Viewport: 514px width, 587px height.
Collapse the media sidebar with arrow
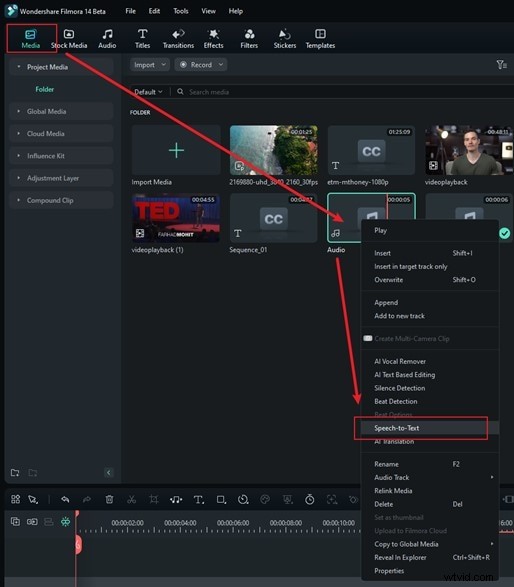click(109, 472)
